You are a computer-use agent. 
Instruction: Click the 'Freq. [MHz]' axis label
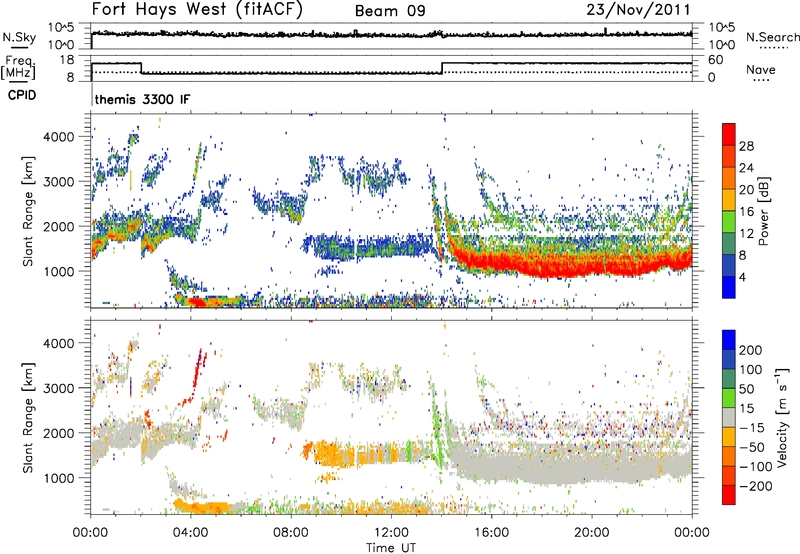[x=19, y=68]
